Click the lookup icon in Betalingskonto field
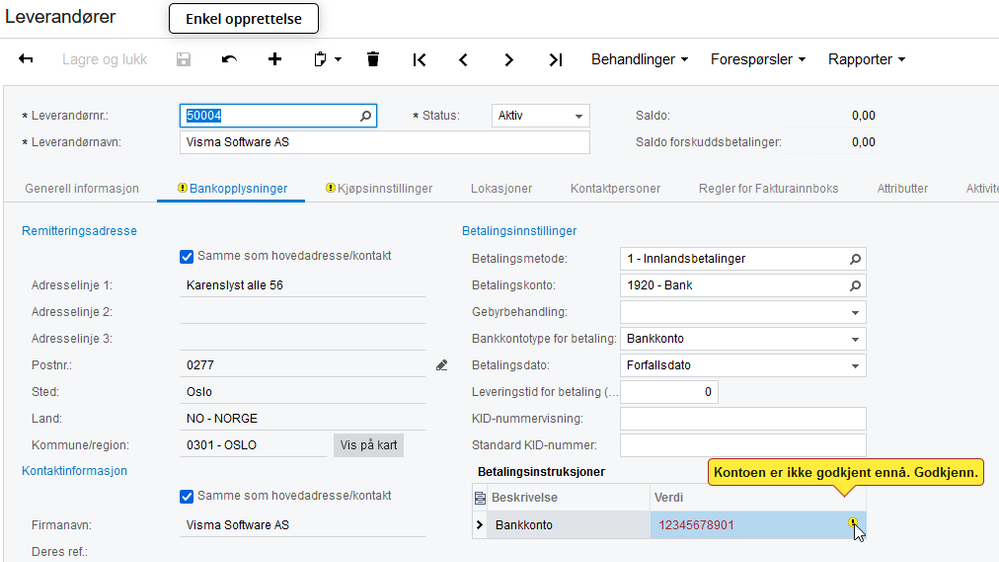This screenshot has width=999, height=562. point(855,285)
